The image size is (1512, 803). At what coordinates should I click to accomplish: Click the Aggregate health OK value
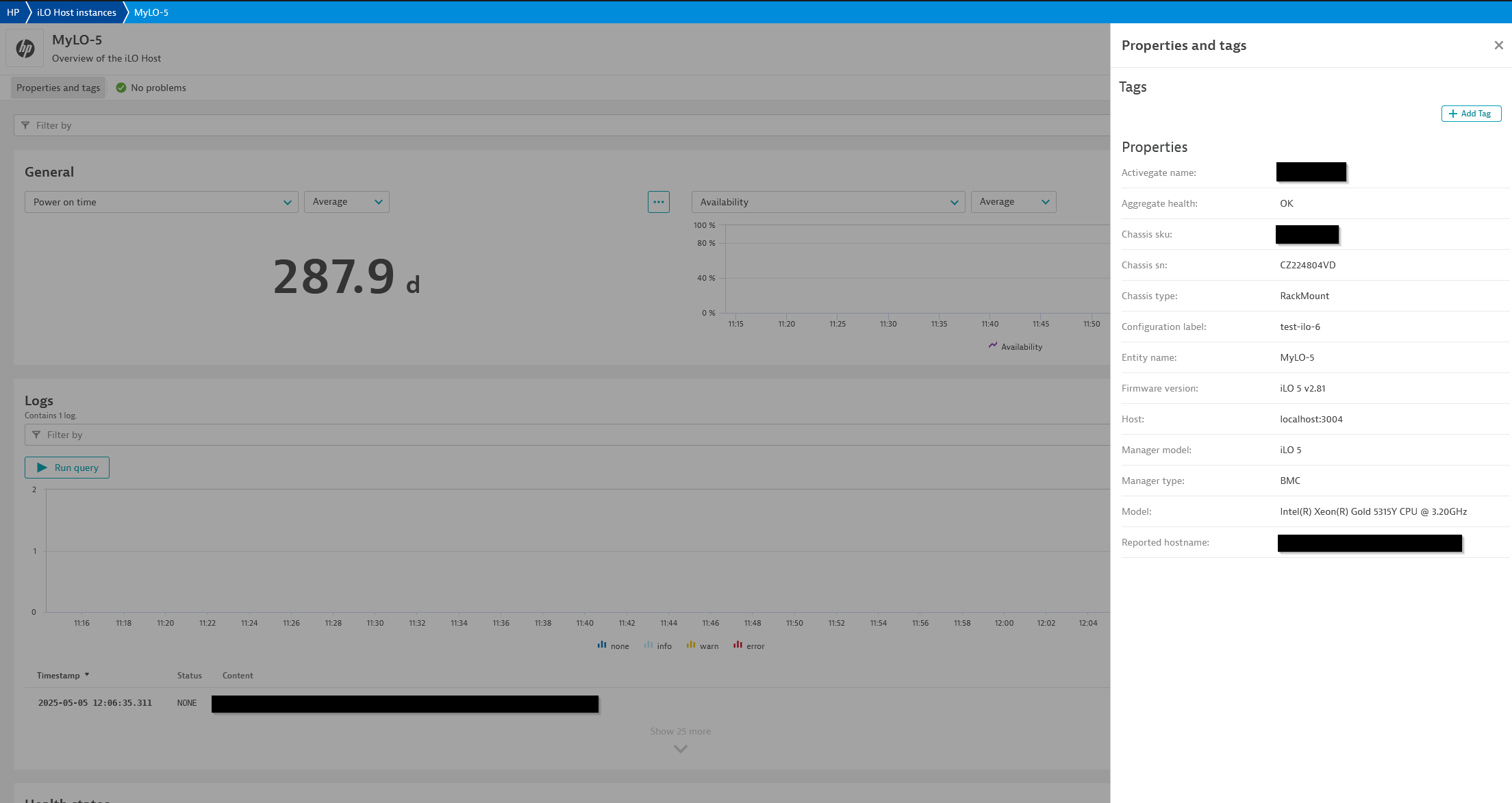[x=1287, y=203]
